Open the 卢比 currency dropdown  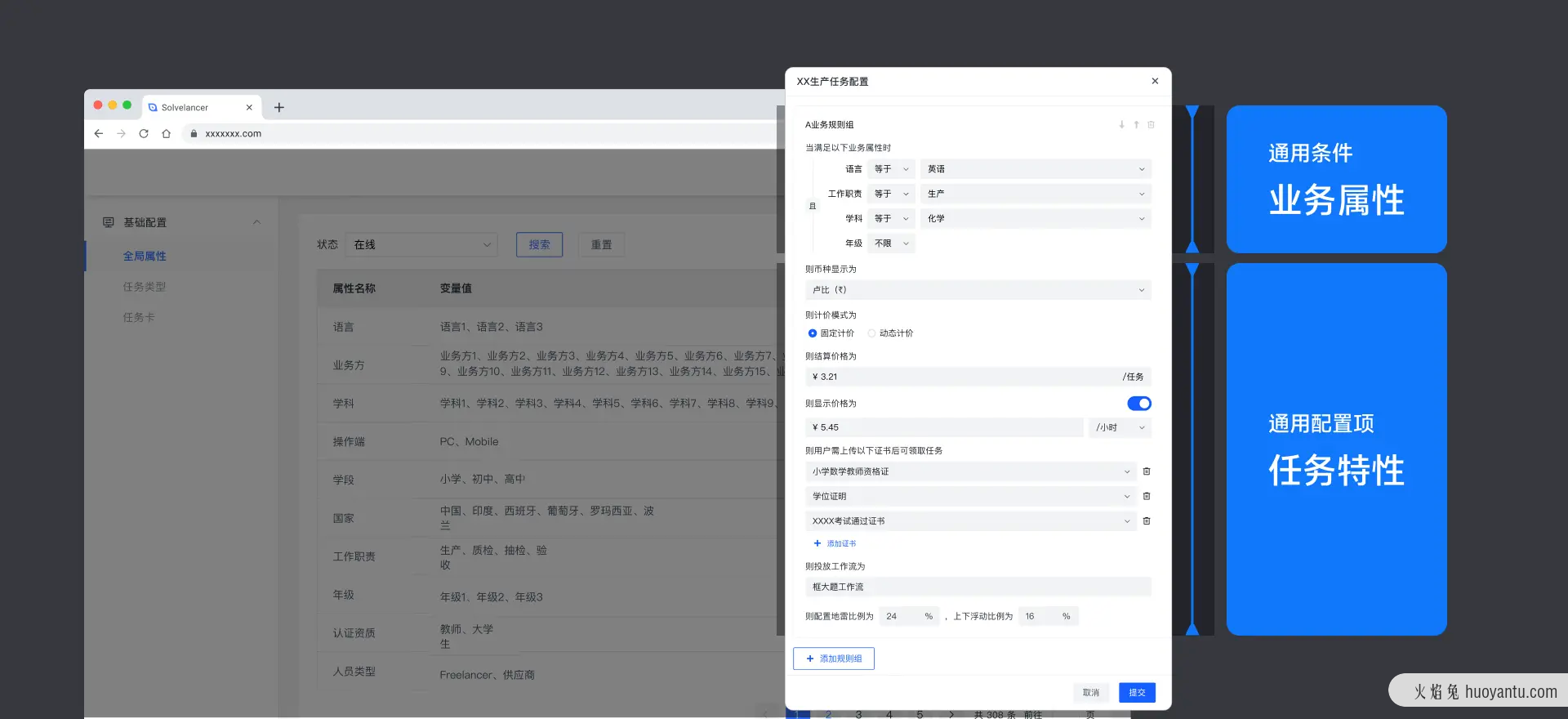pyautogui.click(x=978, y=290)
